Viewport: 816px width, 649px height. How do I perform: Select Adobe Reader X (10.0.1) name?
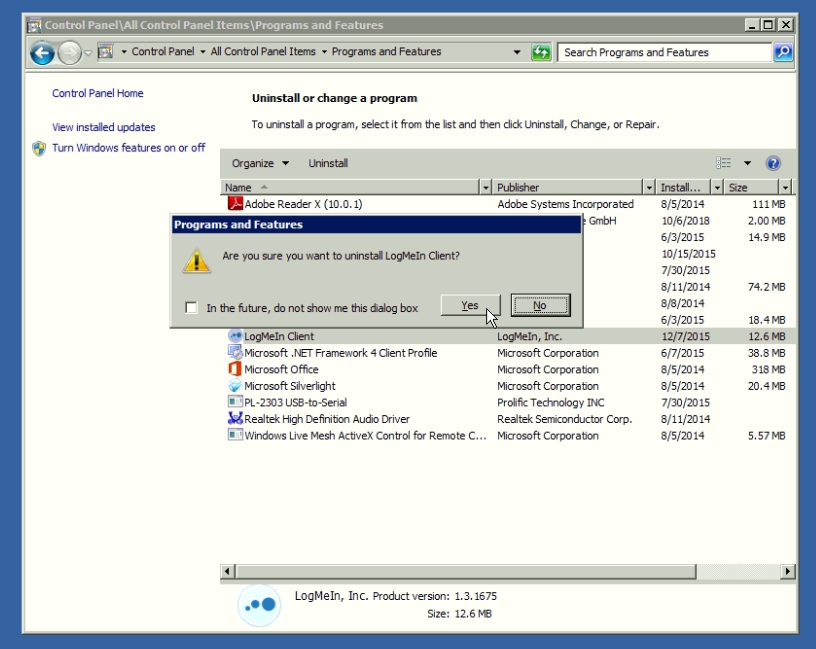point(303,204)
